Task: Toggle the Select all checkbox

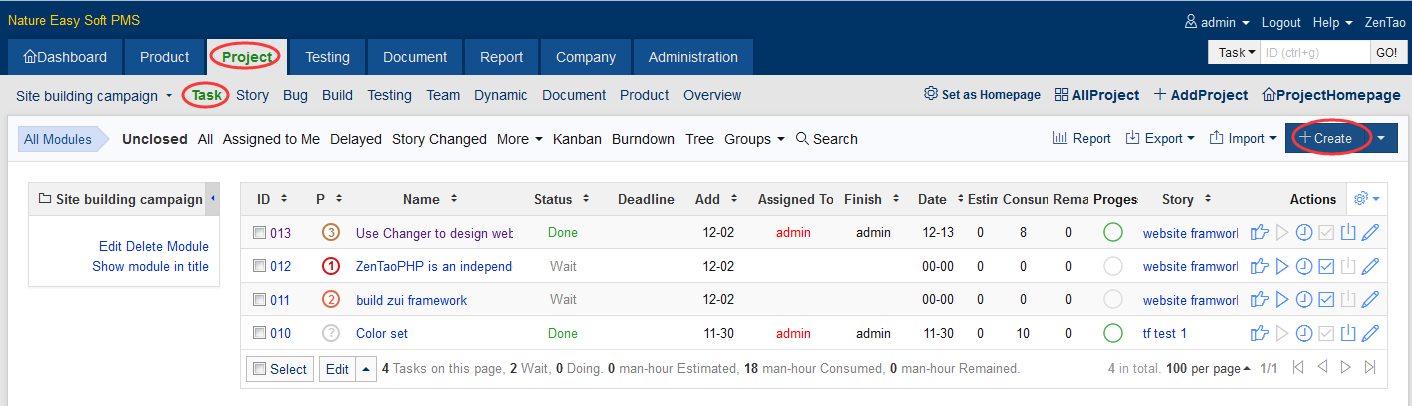Action: tap(259, 369)
